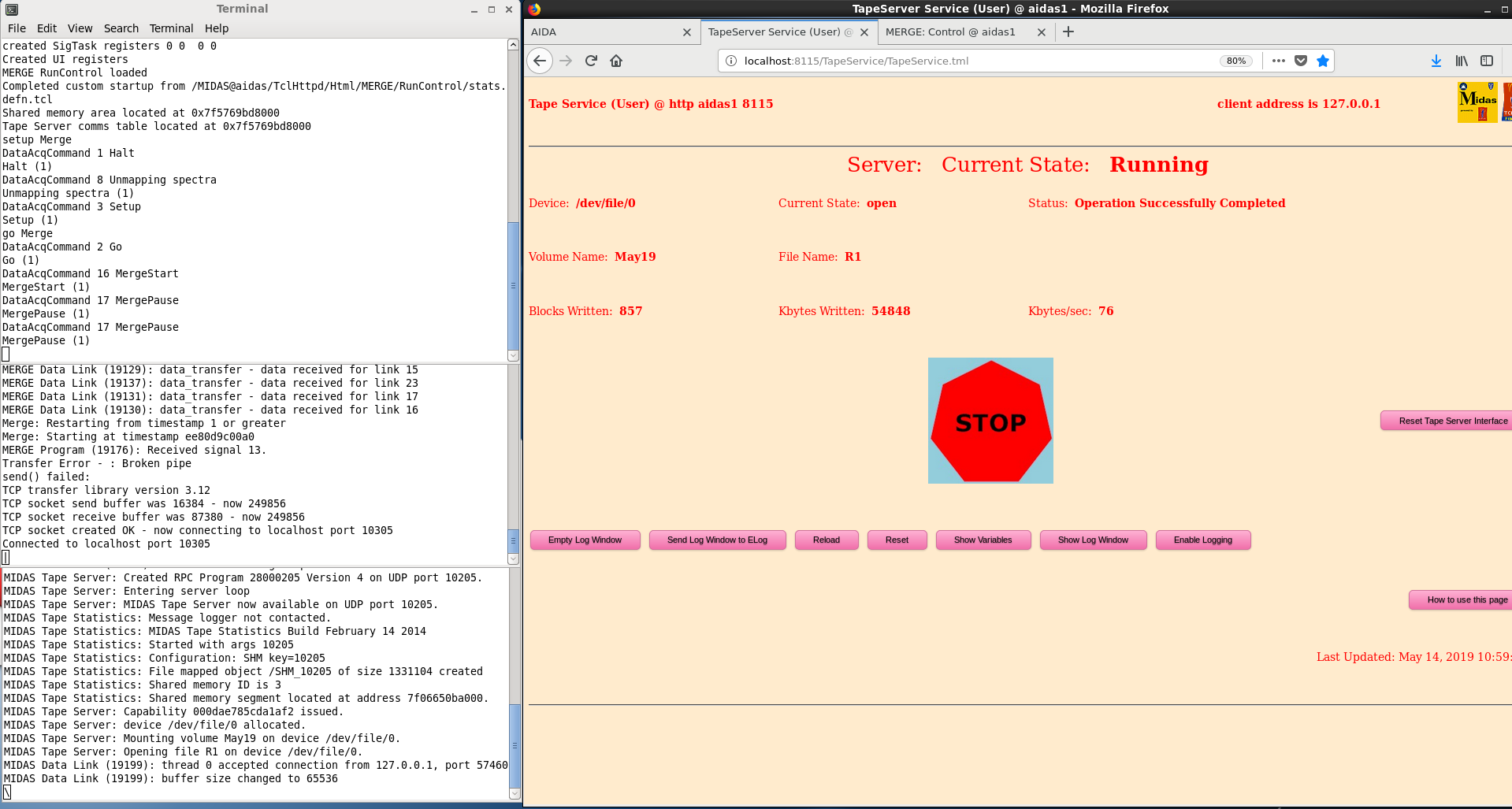Click 'Connected to localhost port 10305' line
1512x809 pixels.
[106, 544]
